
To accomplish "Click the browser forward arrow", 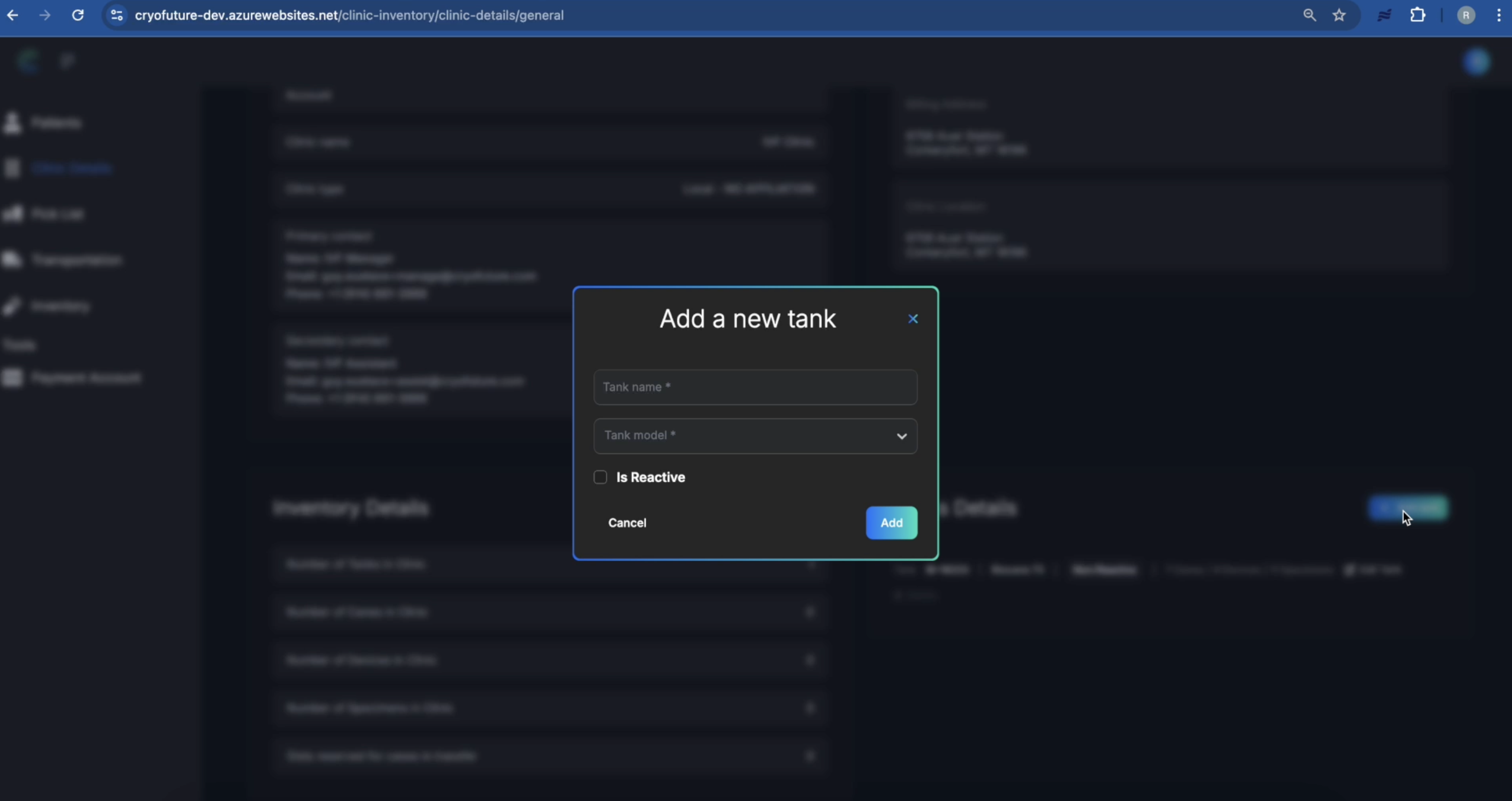I will click(44, 15).
